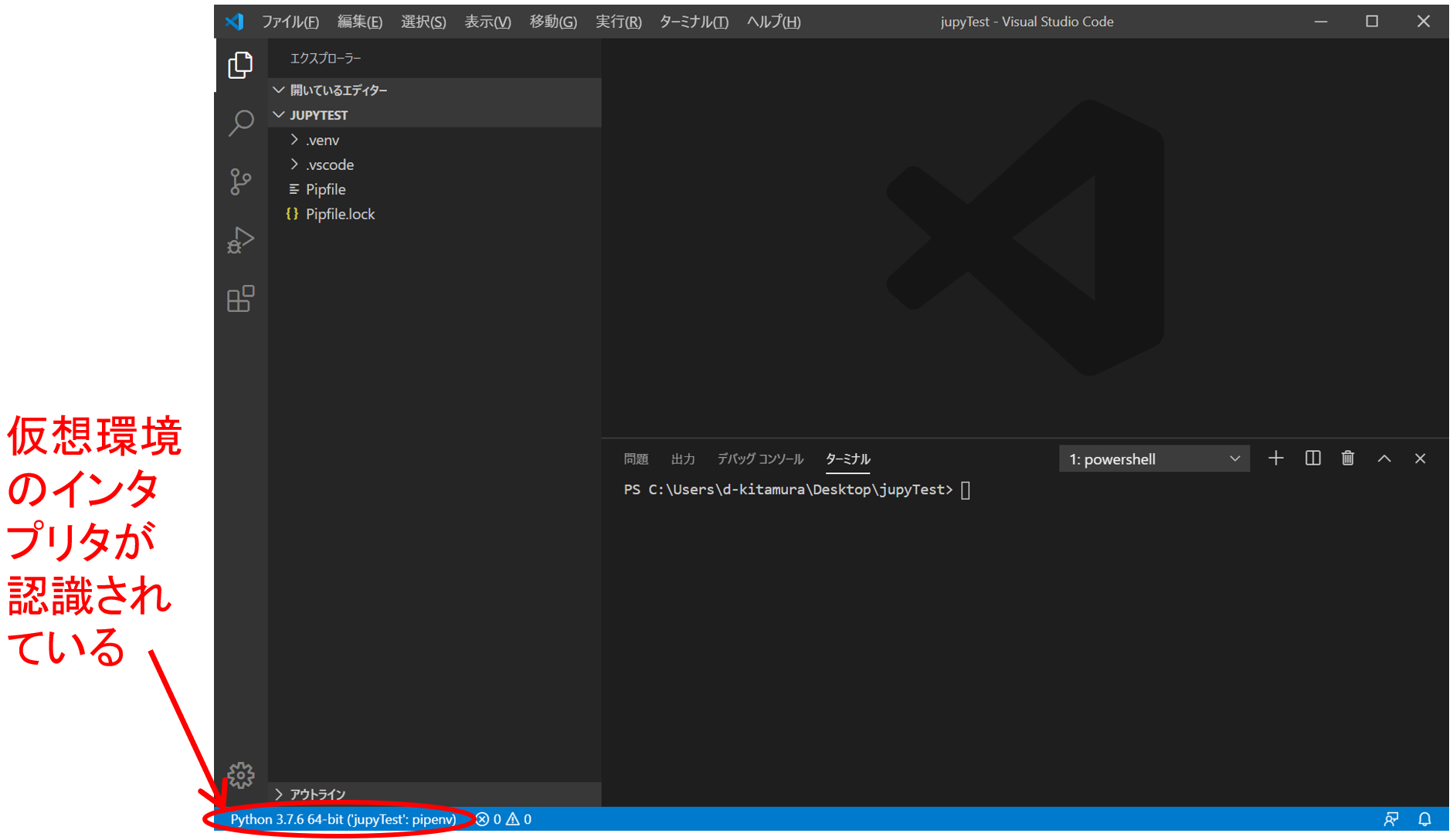Open notifications bell in status bar
Viewport: 1453px width, 840px height.
coord(1424,819)
